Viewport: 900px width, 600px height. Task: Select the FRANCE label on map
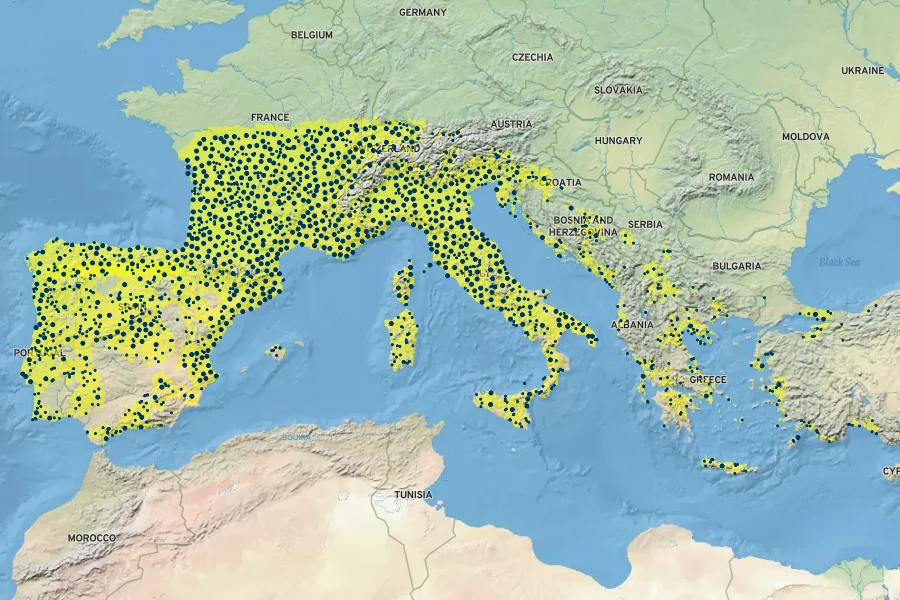270,117
